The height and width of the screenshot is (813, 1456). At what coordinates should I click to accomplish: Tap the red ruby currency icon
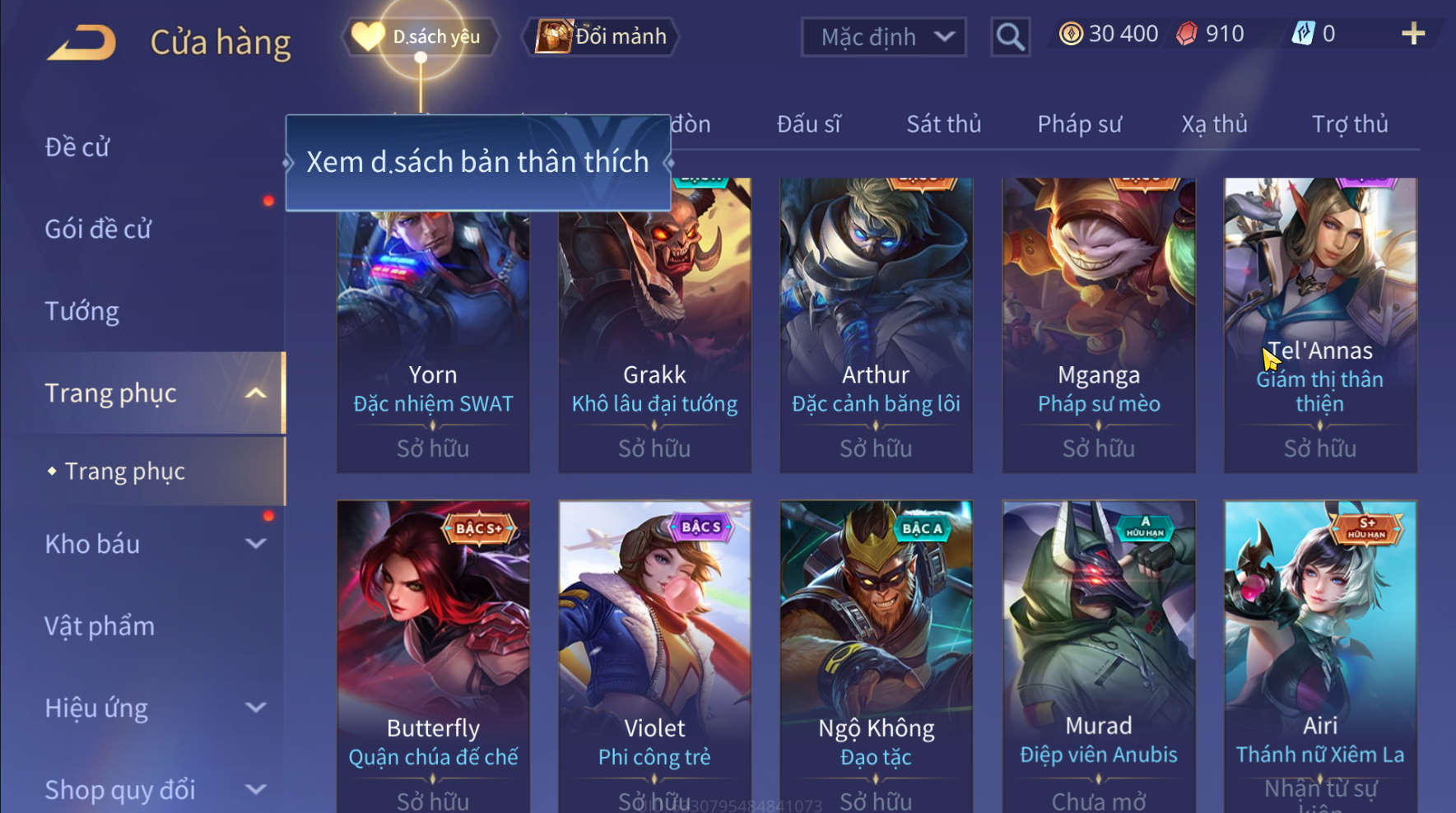(1186, 34)
